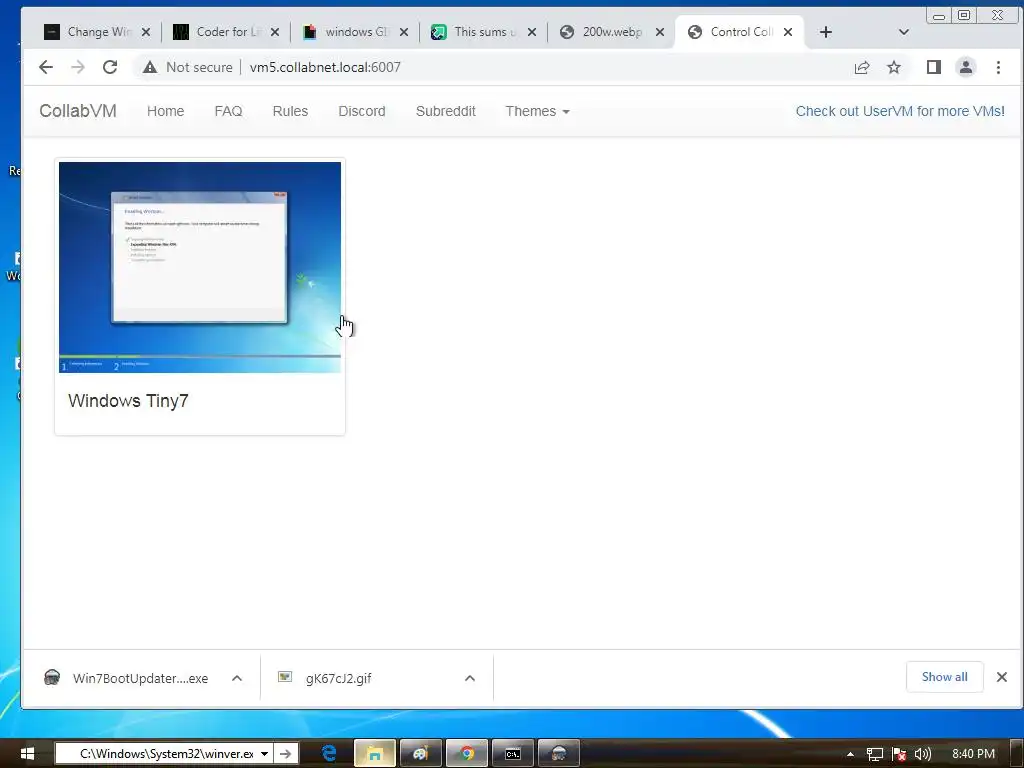1024x768 pixels.
Task: Share this page via share icon
Action: [862, 67]
